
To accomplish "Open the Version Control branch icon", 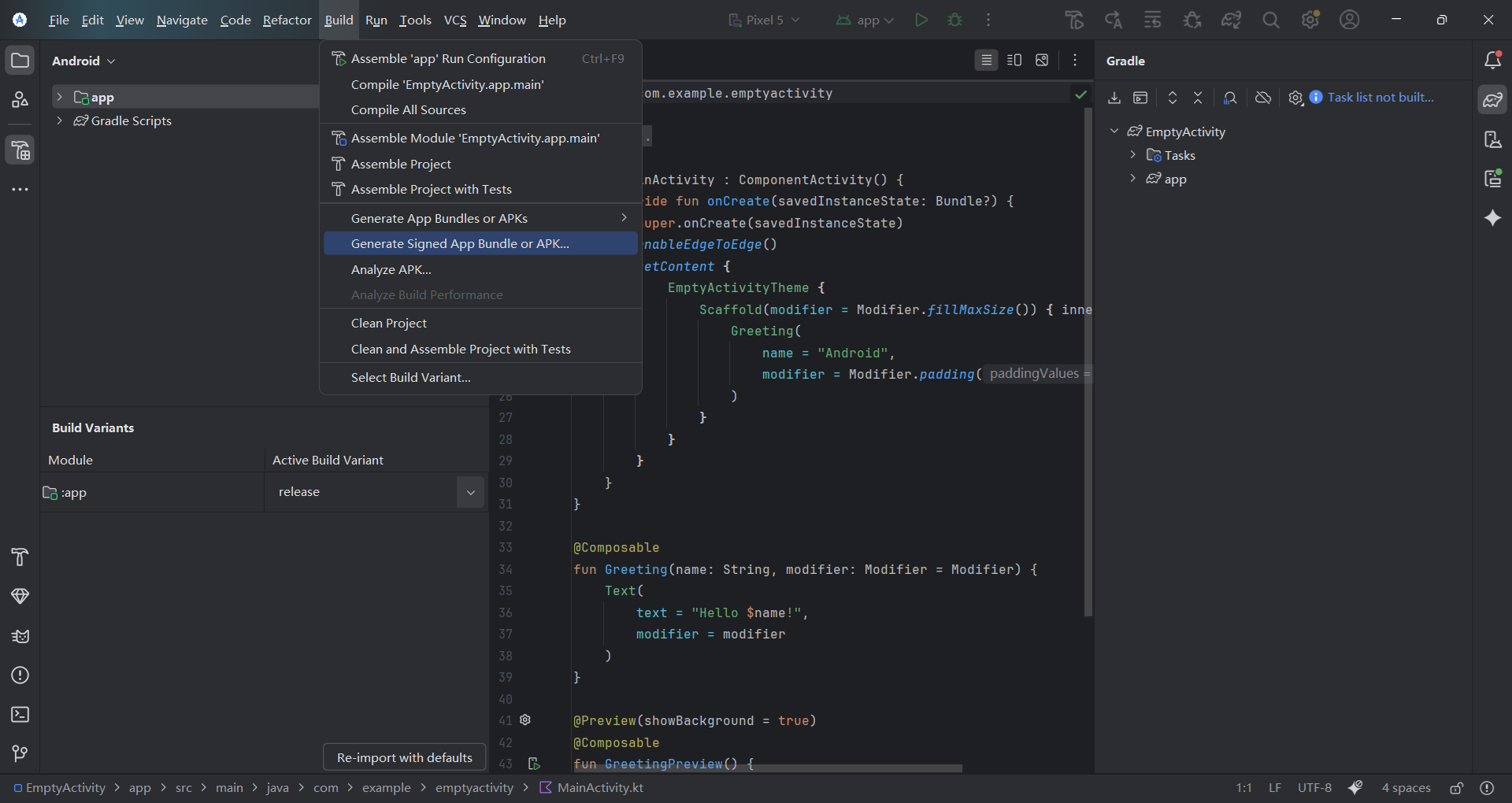I will pyautogui.click(x=20, y=754).
